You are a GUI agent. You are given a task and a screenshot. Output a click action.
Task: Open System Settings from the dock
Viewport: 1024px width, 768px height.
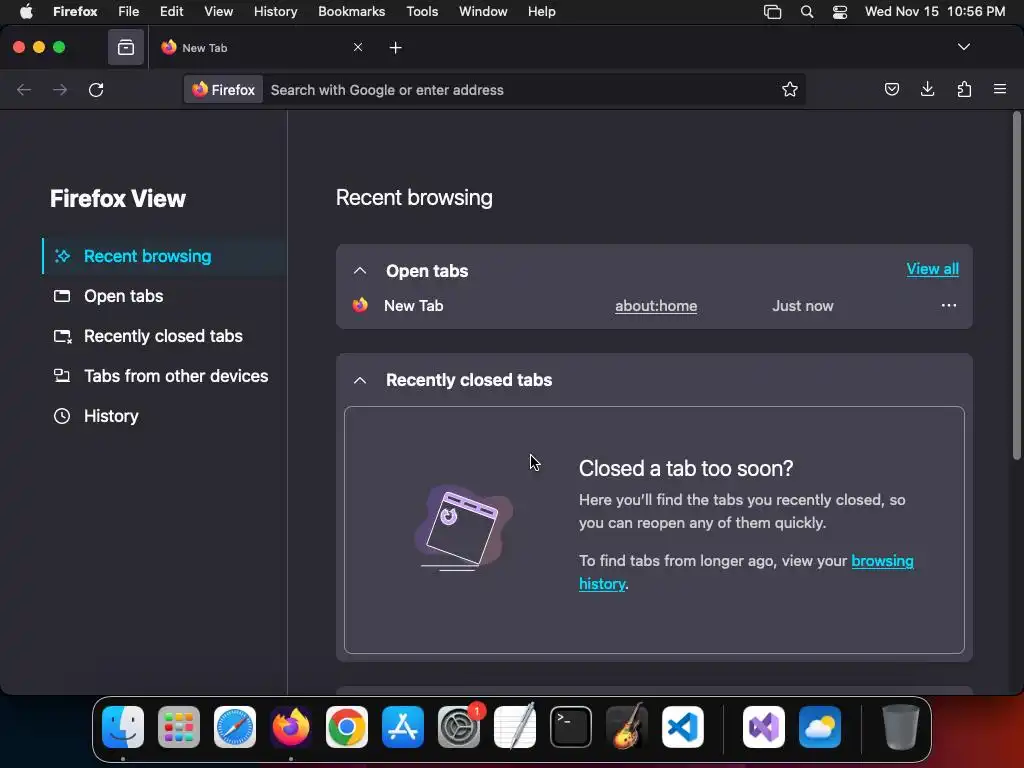click(x=458, y=727)
